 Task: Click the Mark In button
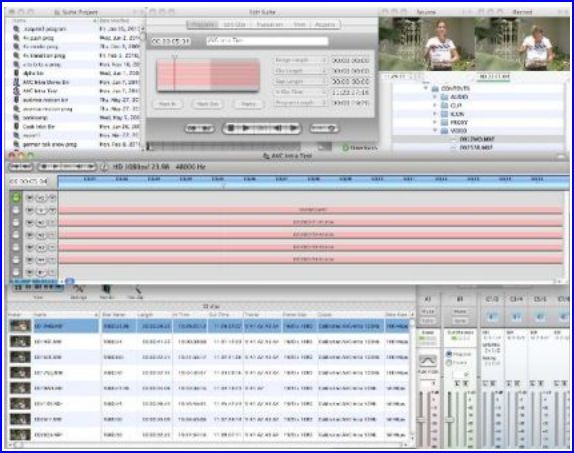click(x=167, y=104)
